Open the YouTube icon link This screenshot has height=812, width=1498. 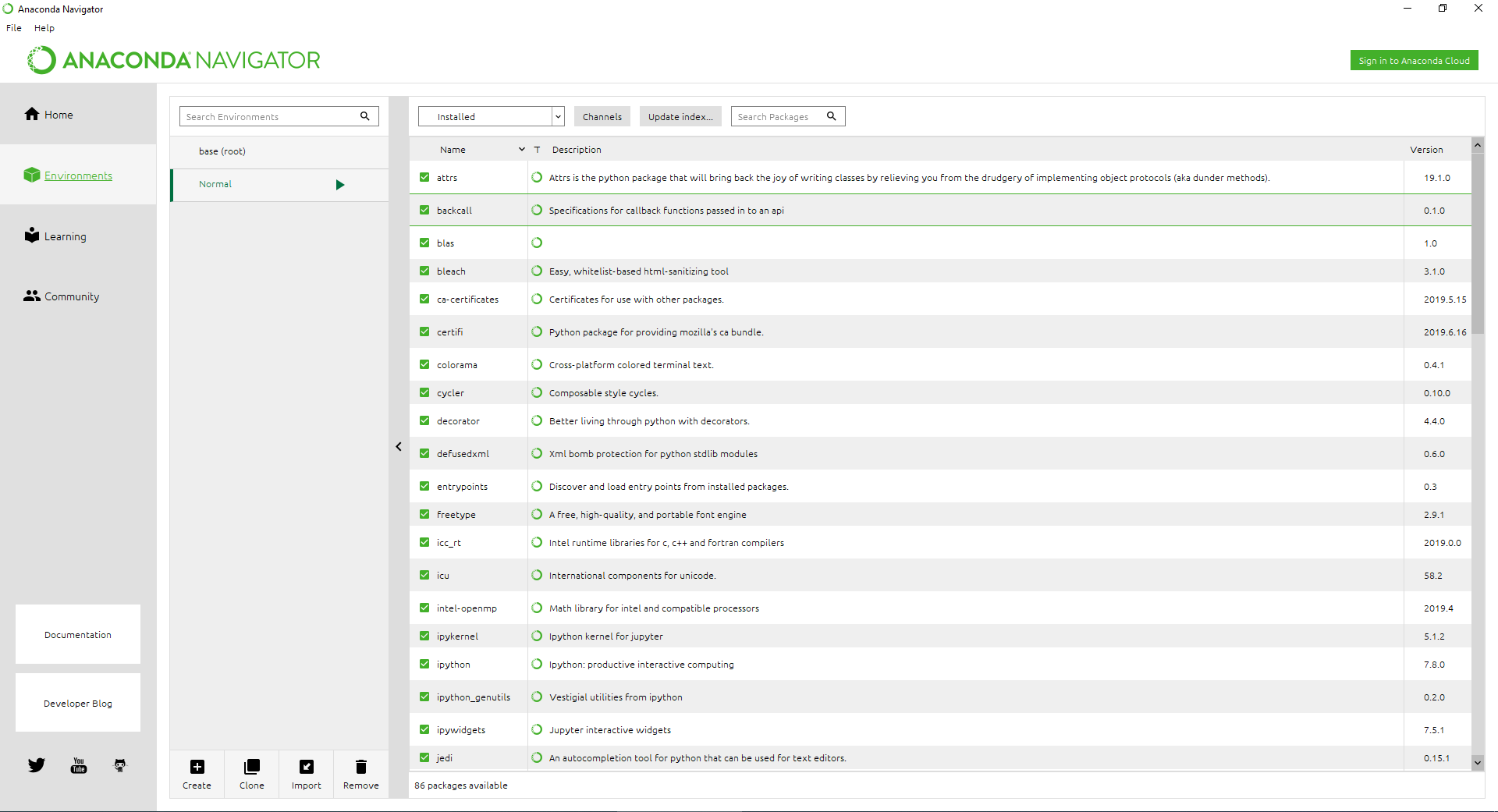pos(79,765)
